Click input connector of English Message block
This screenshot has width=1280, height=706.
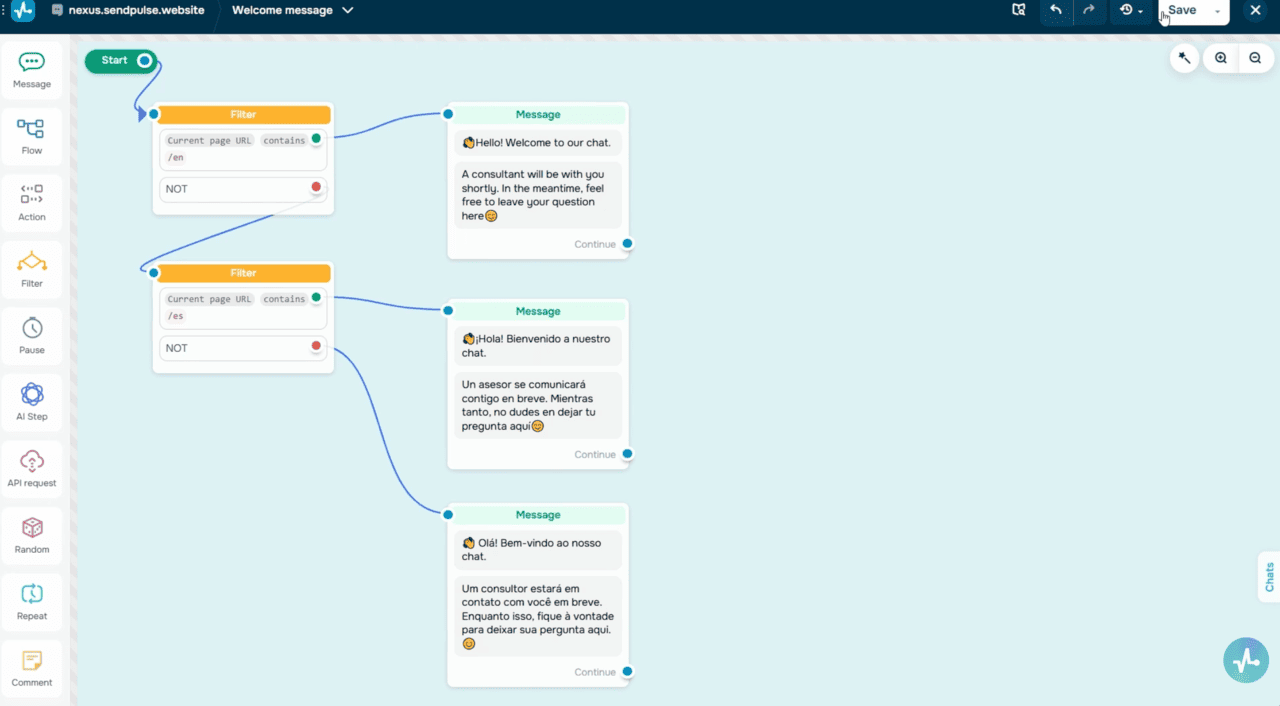tap(448, 114)
